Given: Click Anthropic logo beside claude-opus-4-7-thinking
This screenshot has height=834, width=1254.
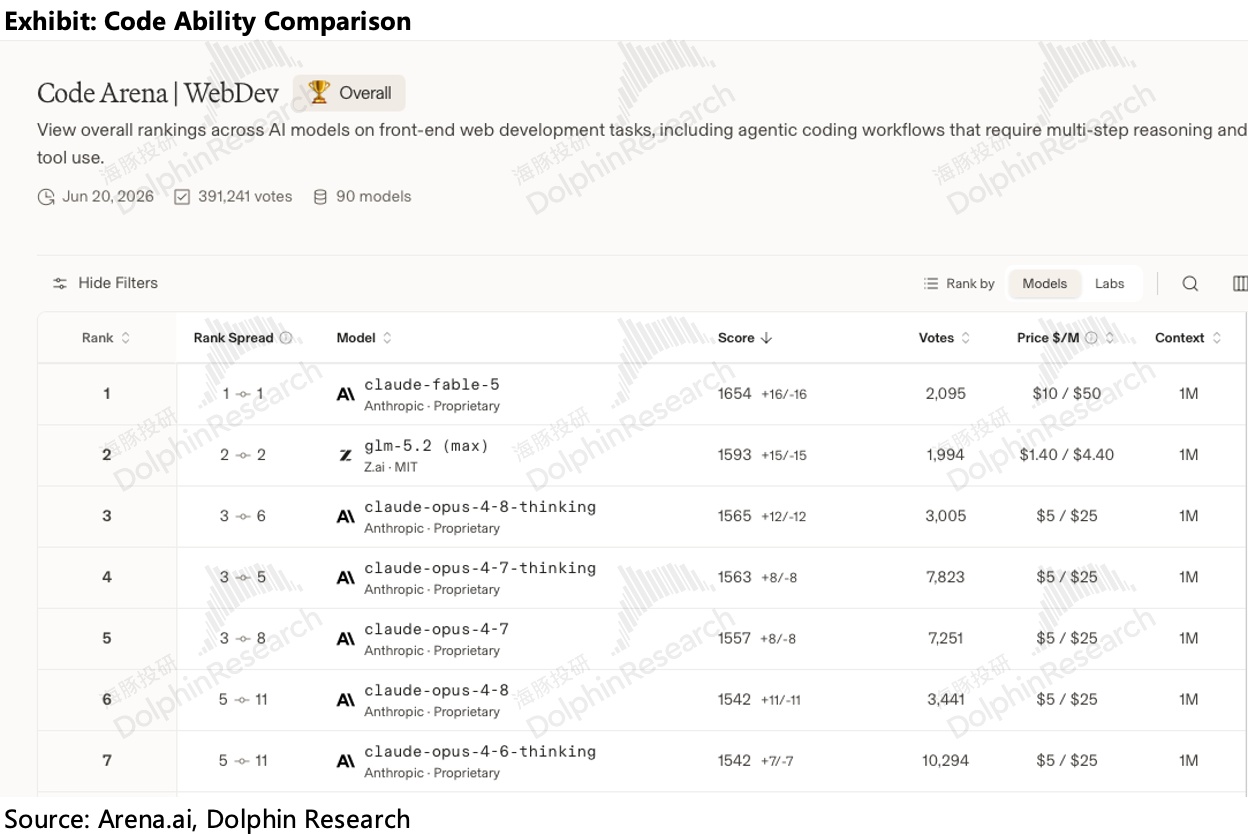Looking at the screenshot, I should click(x=345, y=578).
